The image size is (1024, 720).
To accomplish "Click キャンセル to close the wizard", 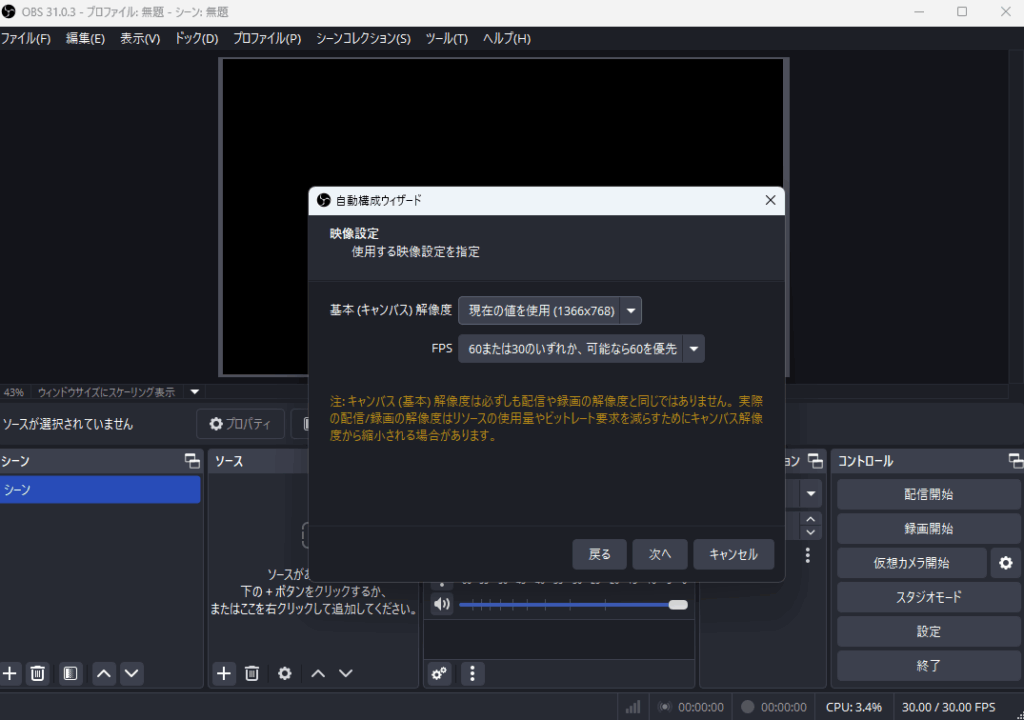I will pyautogui.click(x=733, y=554).
